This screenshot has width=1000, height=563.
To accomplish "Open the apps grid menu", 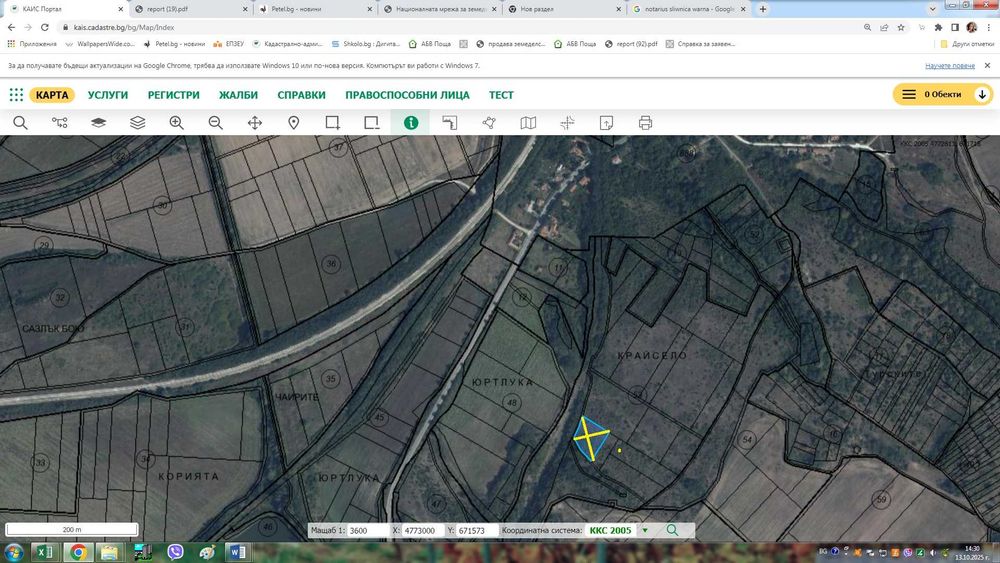I will pyautogui.click(x=16, y=95).
